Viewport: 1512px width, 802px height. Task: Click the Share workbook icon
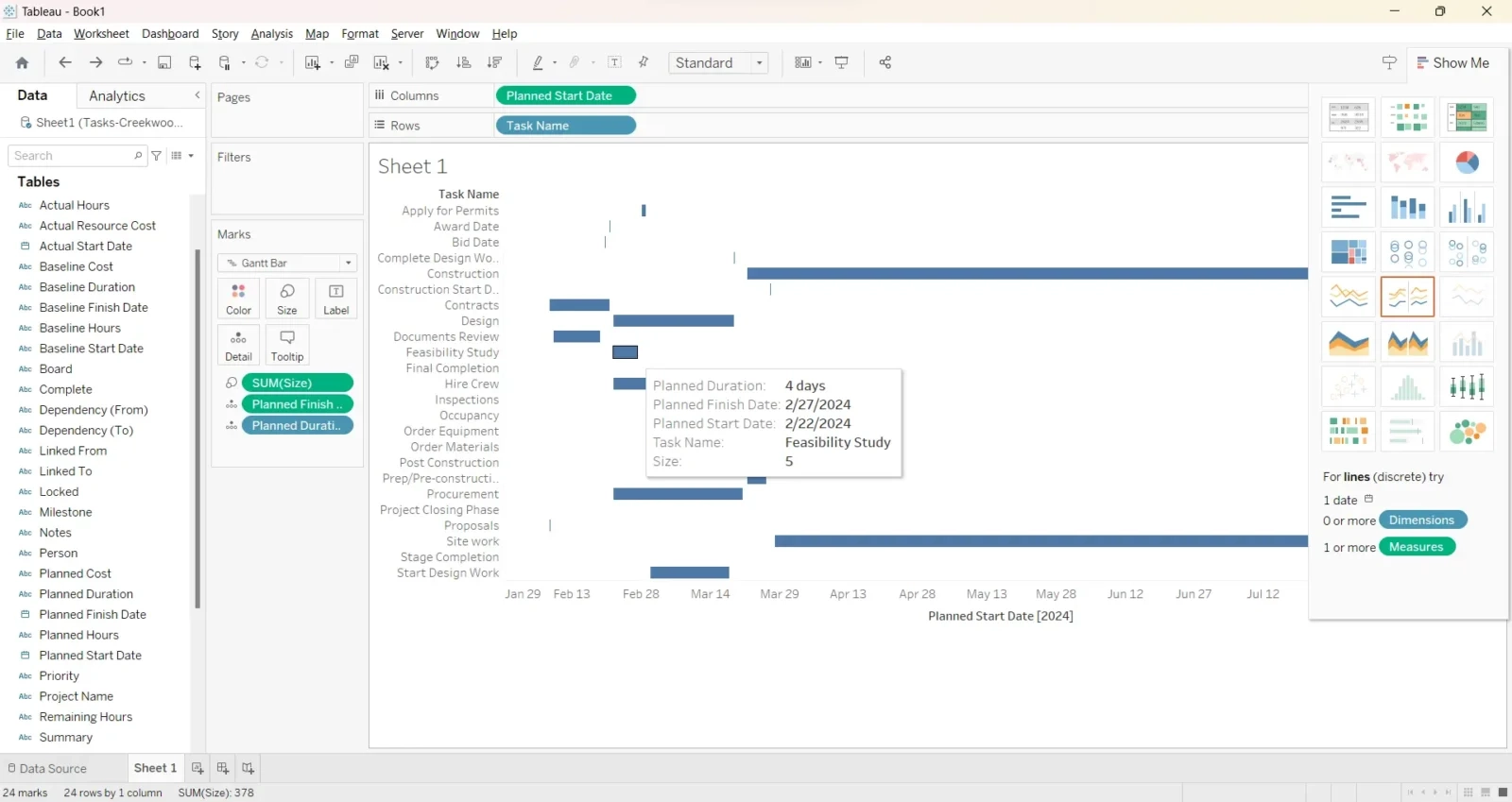pyautogui.click(x=885, y=62)
